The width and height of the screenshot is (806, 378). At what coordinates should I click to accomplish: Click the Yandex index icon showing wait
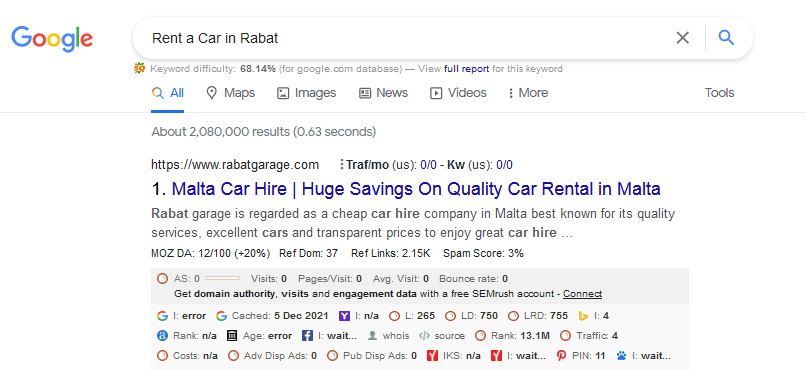pyautogui.click(x=497, y=355)
